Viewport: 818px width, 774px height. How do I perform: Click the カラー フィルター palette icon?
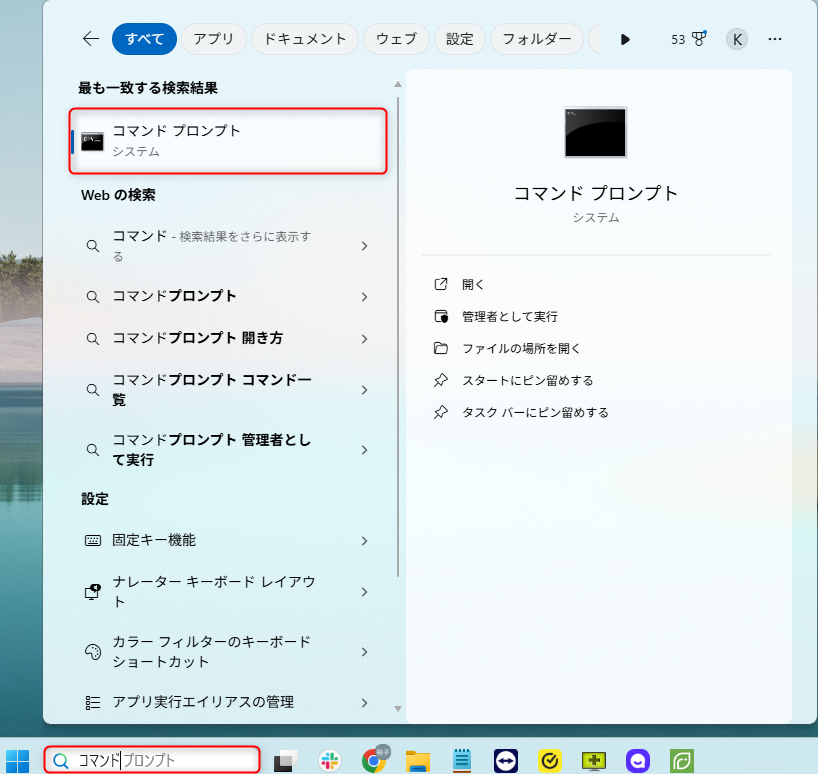(x=93, y=652)
